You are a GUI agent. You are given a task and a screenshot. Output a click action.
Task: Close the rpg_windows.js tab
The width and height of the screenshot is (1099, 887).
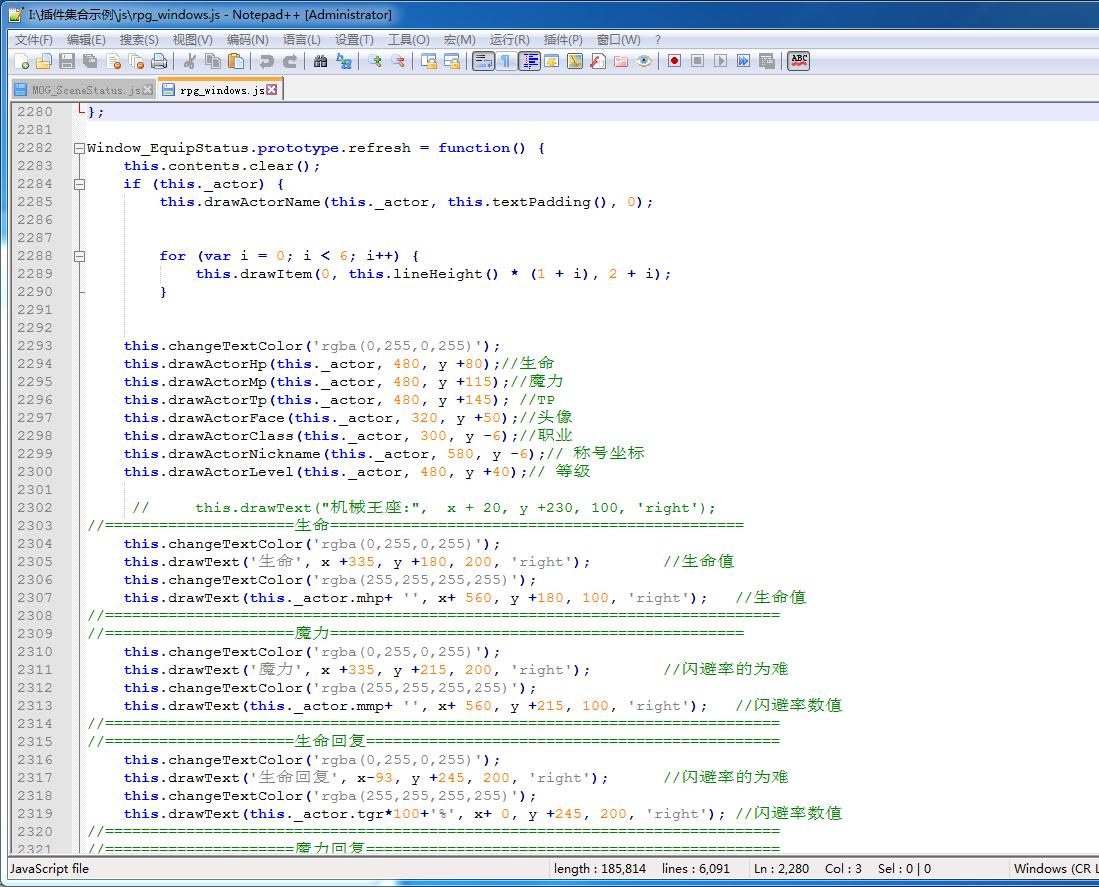pos(271,90)
